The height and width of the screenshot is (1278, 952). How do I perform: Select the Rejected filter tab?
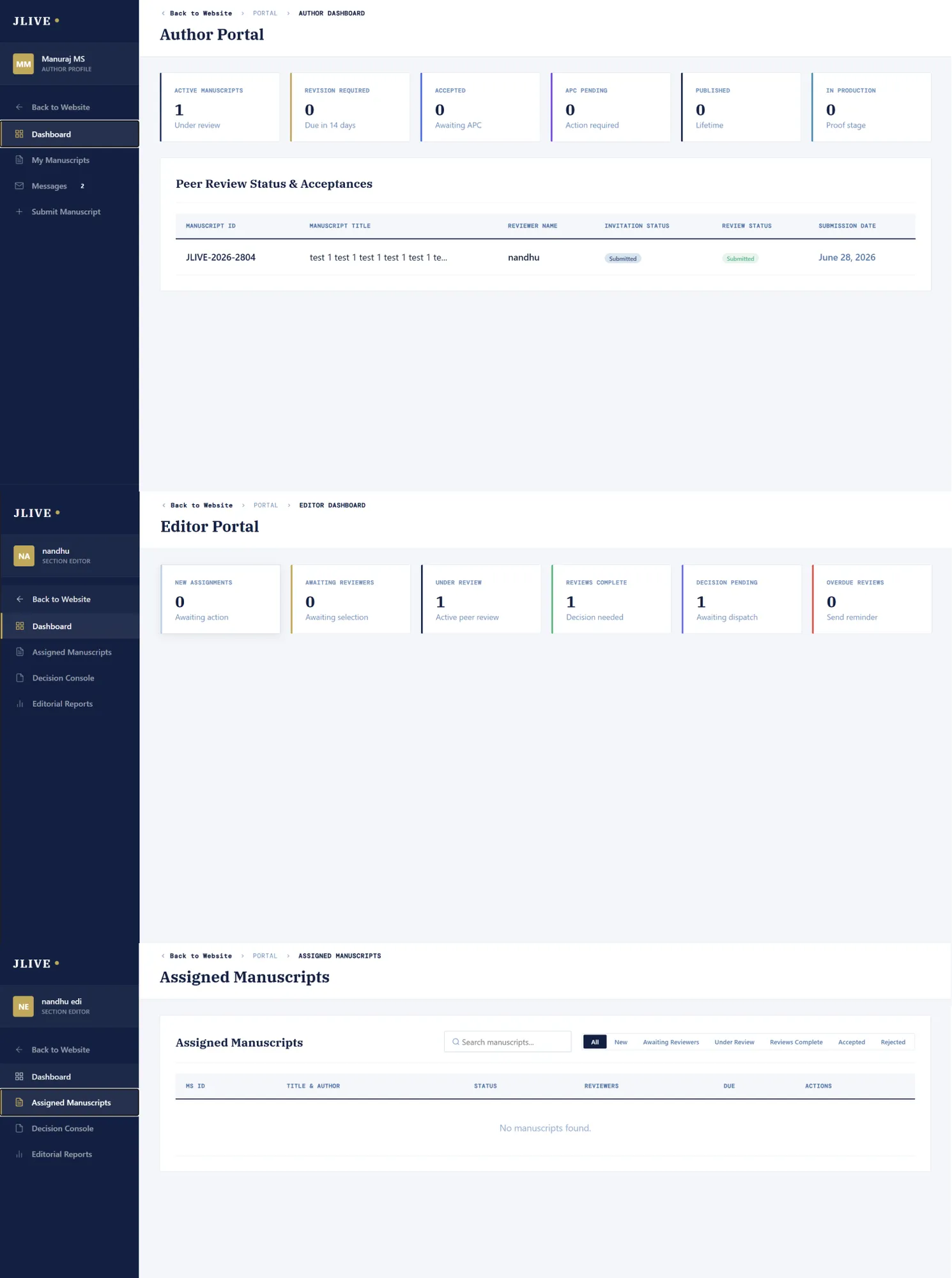(893, 1042)
